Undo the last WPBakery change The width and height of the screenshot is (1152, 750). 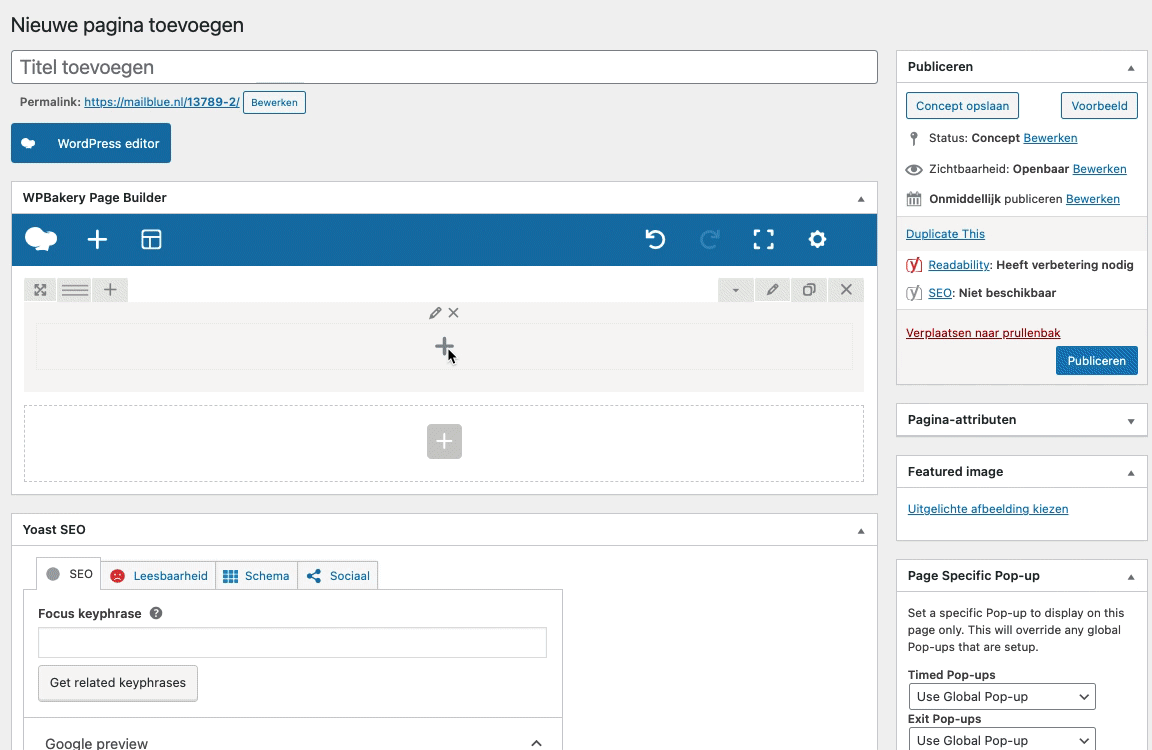(x=655, y=239)
